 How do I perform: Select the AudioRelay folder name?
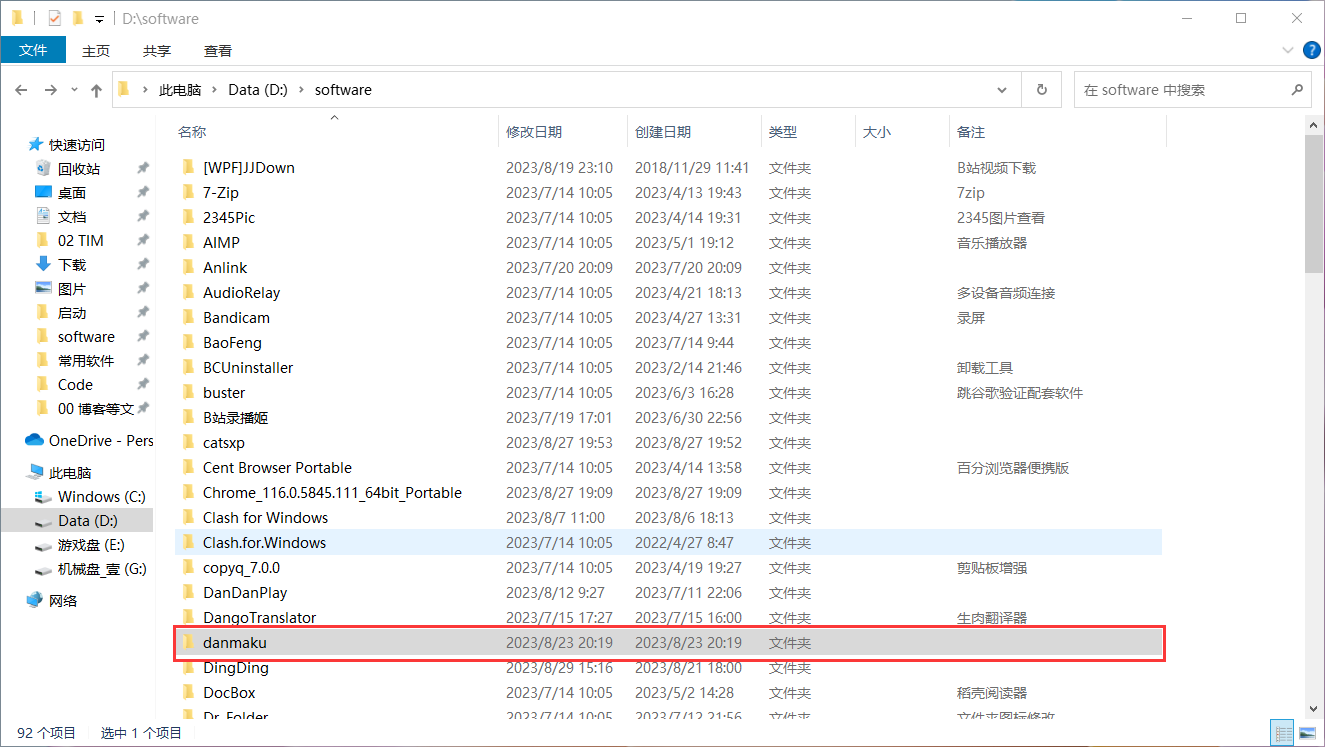point(241,293)
